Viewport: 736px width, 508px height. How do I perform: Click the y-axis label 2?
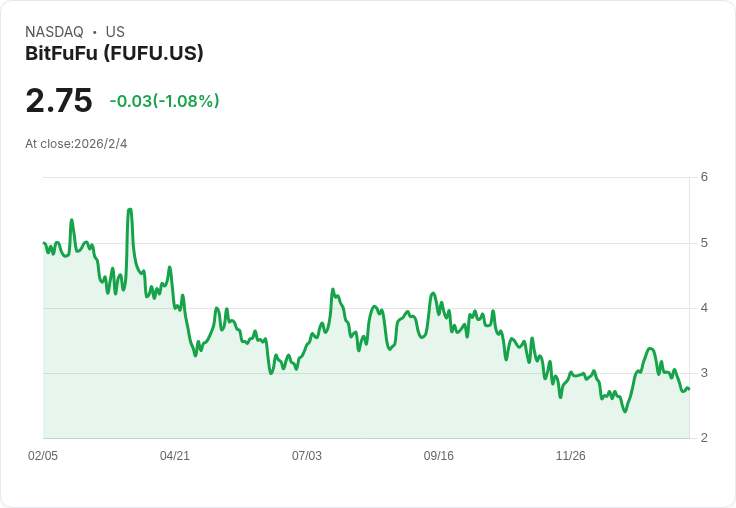pos(704,438)
